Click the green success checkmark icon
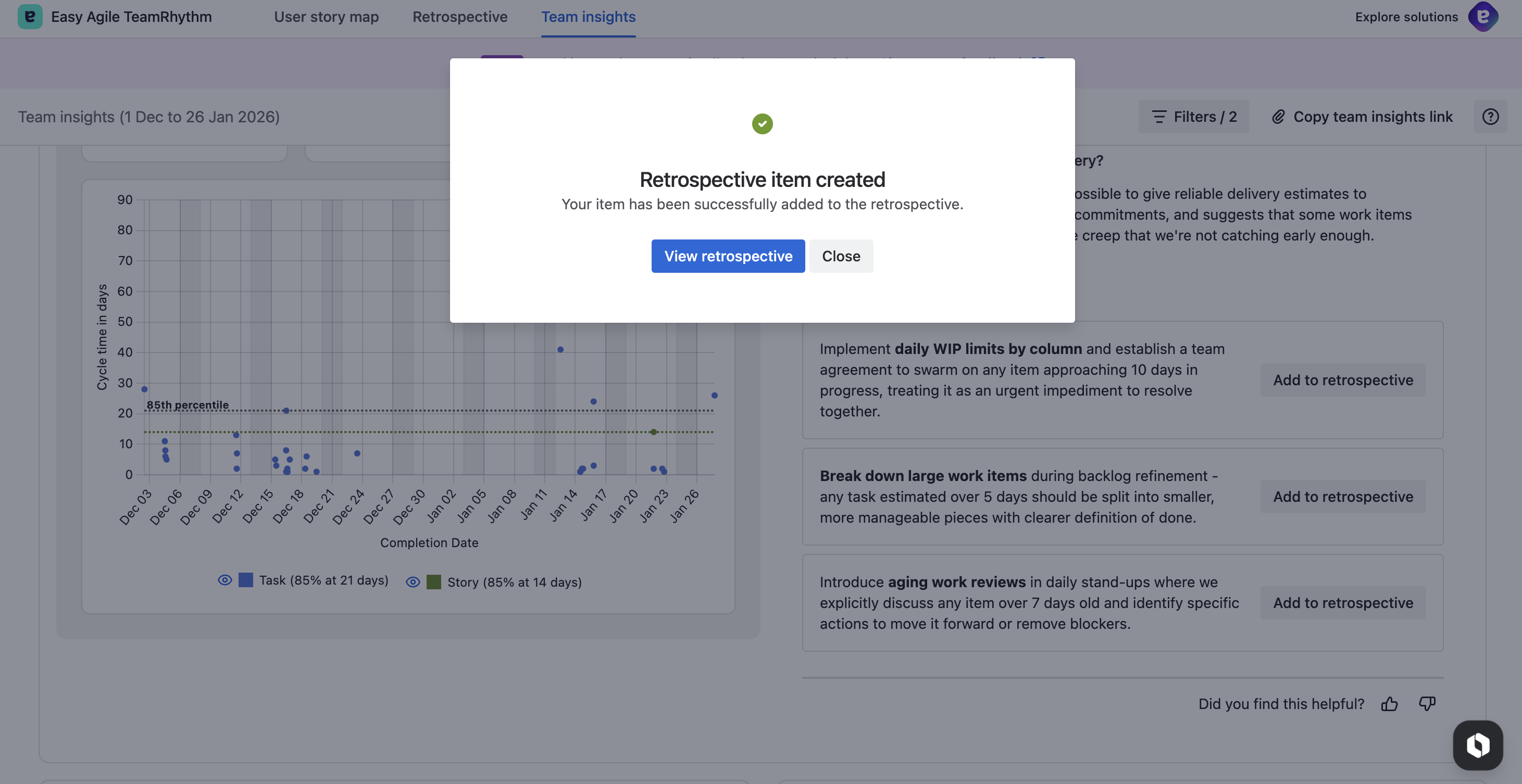 click(x=762, y=124)
